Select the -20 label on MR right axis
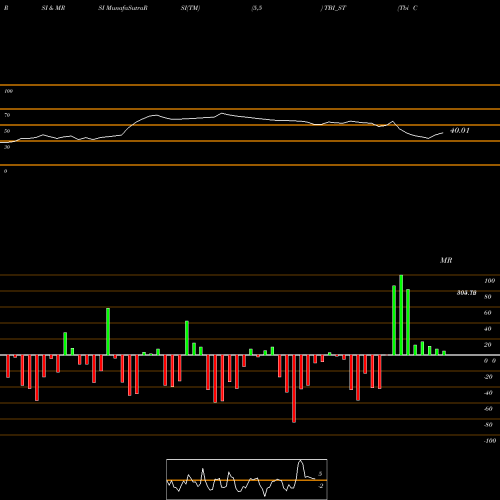 coord(488,377)
